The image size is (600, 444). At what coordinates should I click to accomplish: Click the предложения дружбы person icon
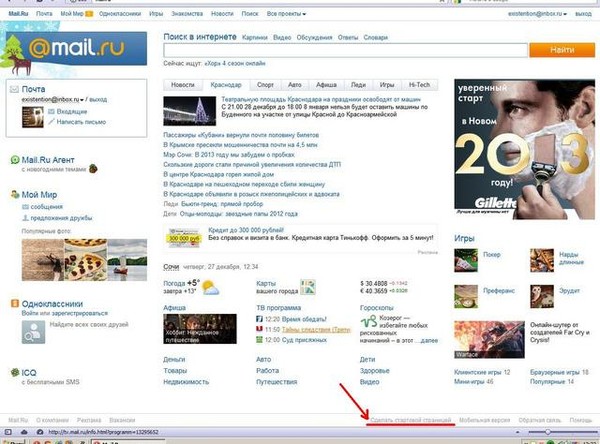pyautogui.click(x=25, y=218)
